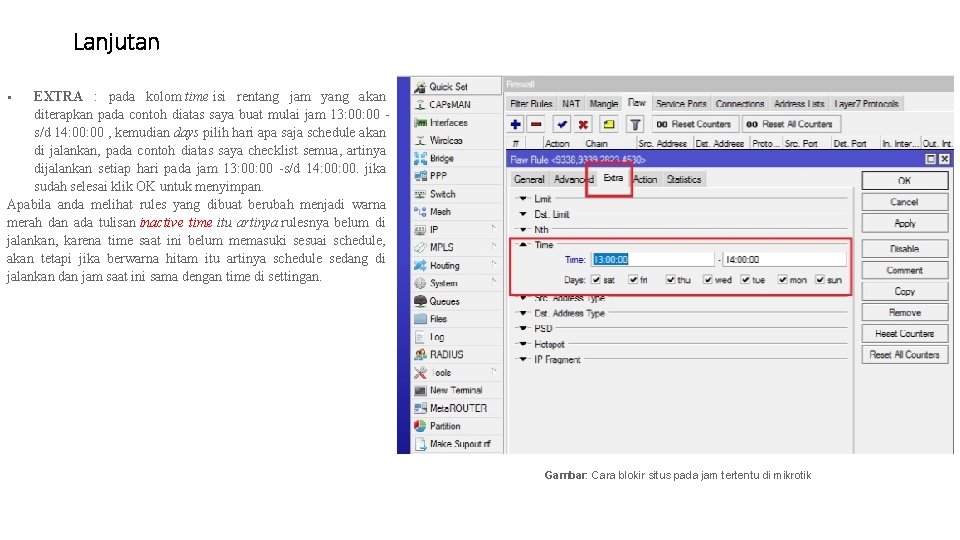Open the Statistics tab in Raw Rule

(x=684, y=179)
